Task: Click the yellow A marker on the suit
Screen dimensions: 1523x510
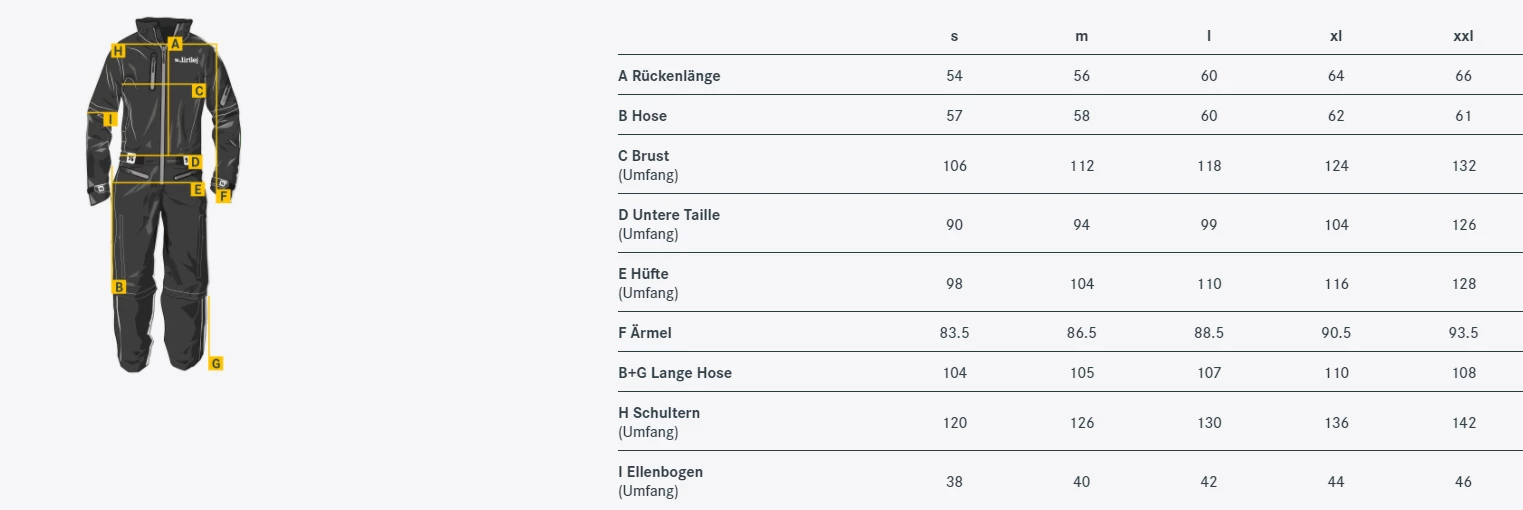Action: (x=175, y=44)
